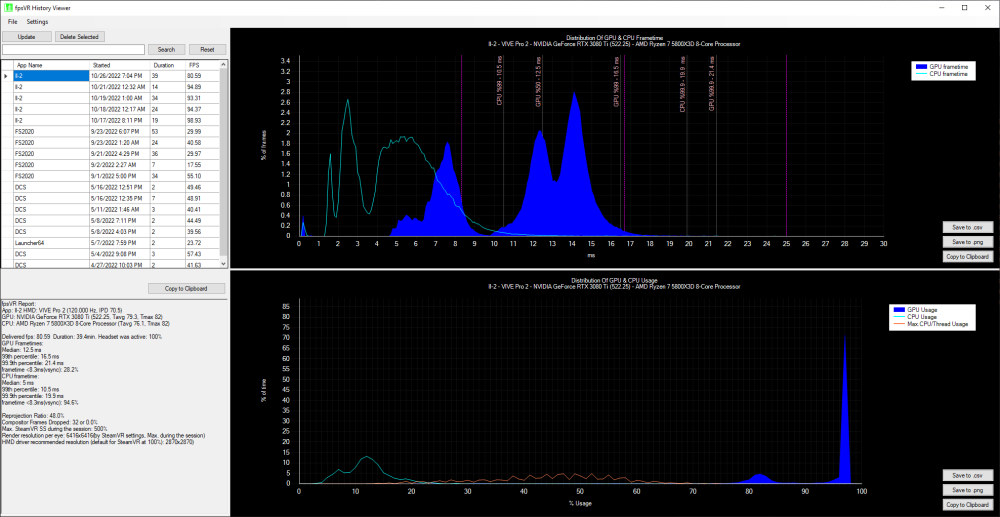1000x517 pixels.
Task: Click the blue GPU Usage legend swatch
Action: 899,311
